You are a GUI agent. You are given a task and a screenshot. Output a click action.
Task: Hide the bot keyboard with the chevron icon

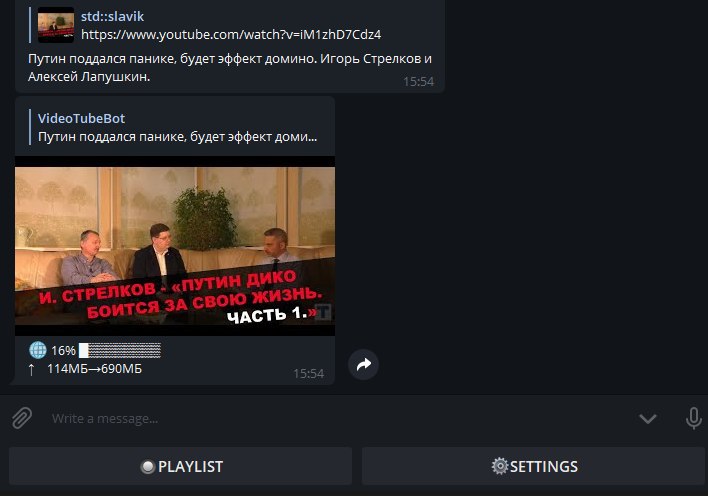click(647, 419)
